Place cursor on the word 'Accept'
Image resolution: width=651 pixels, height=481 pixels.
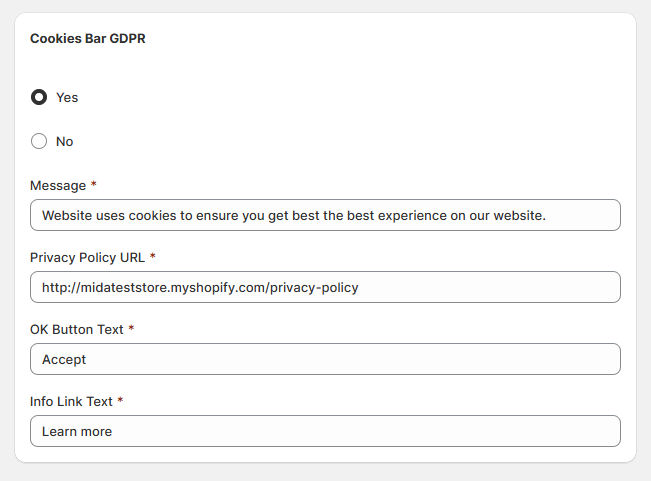click(64, 359)
